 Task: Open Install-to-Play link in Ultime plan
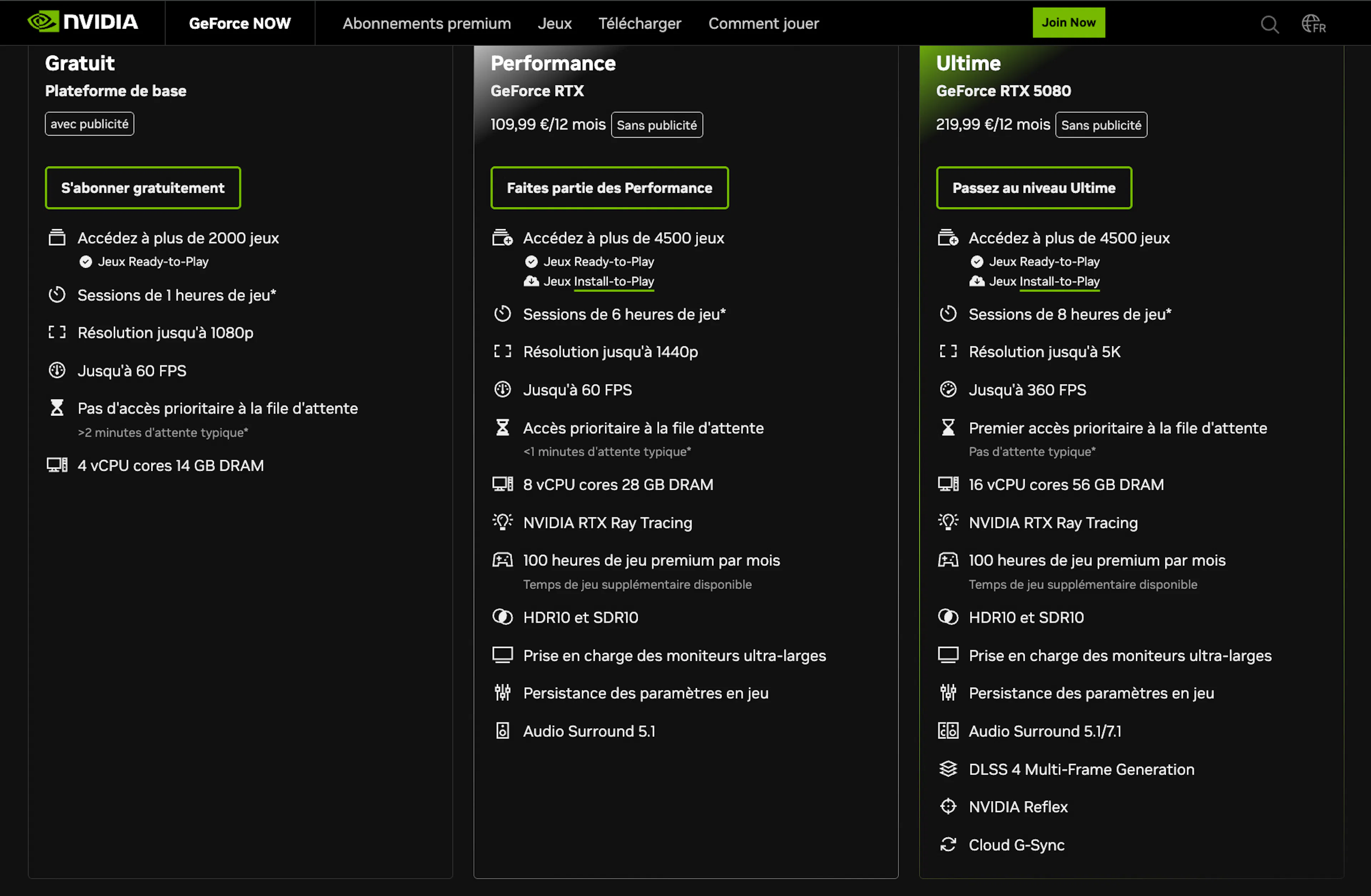tap(1059, 282)
